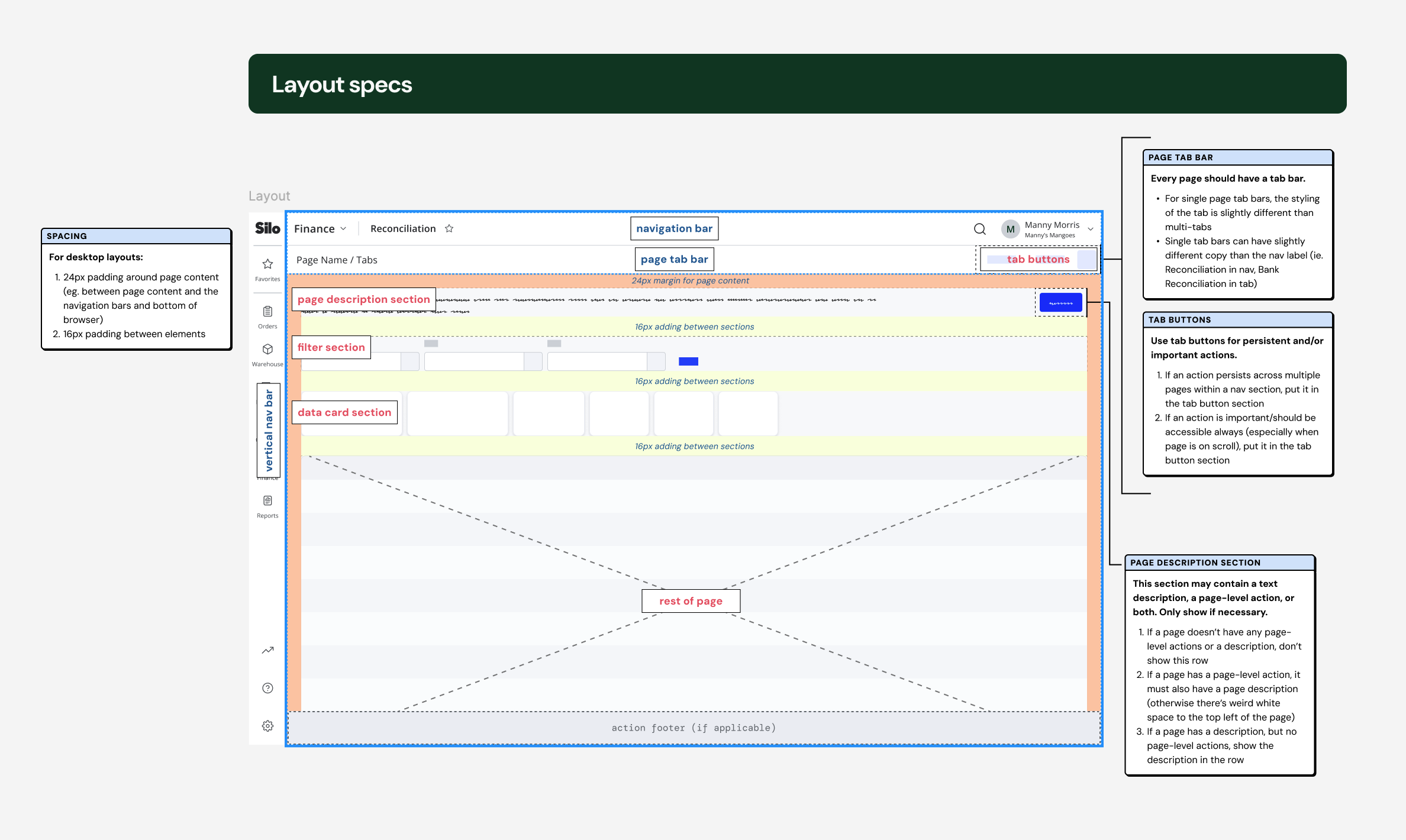Open Reports in sidebar
The width and height of the screenshot is (1406, 840).
(x=267, y=501)
